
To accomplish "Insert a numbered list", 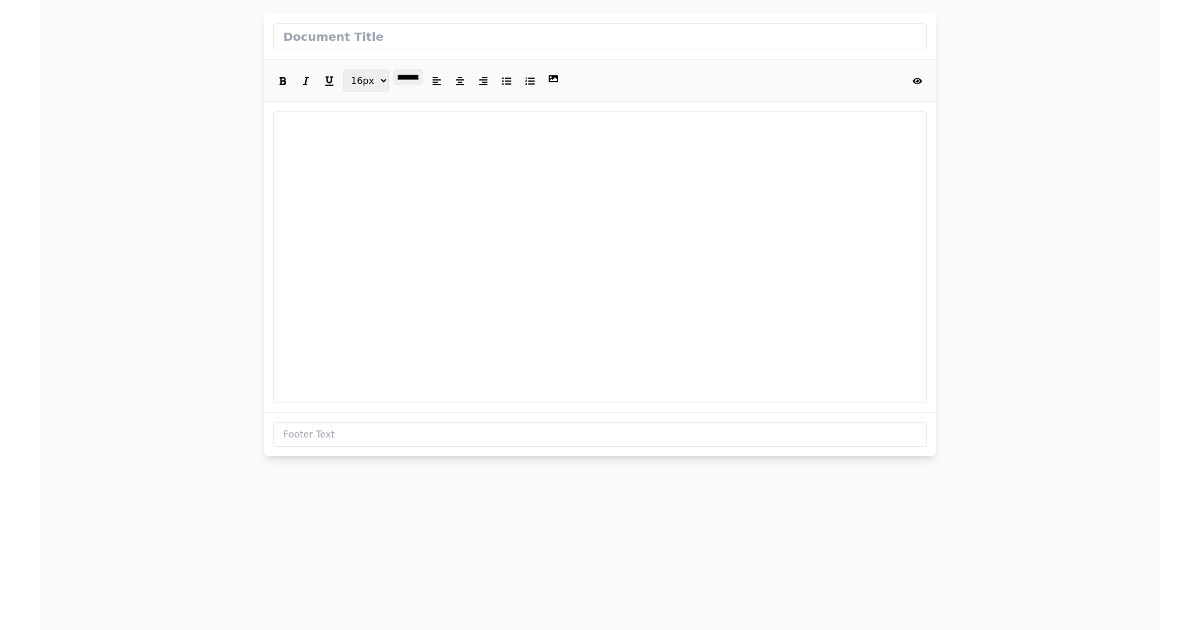I will pos(530,81).
